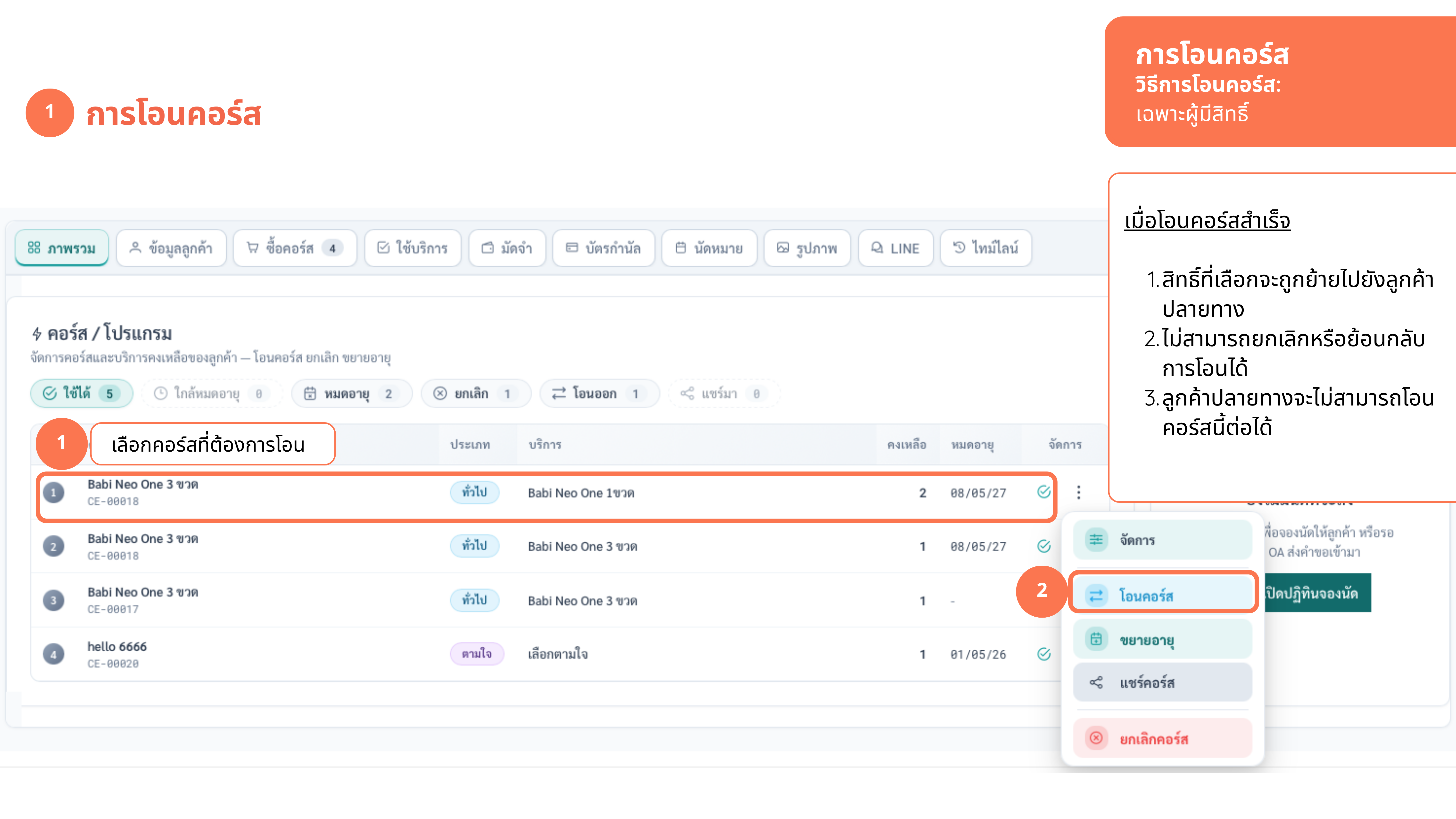Click the hello 6666 course name
1456x819 pixels.
pos(117,647)
